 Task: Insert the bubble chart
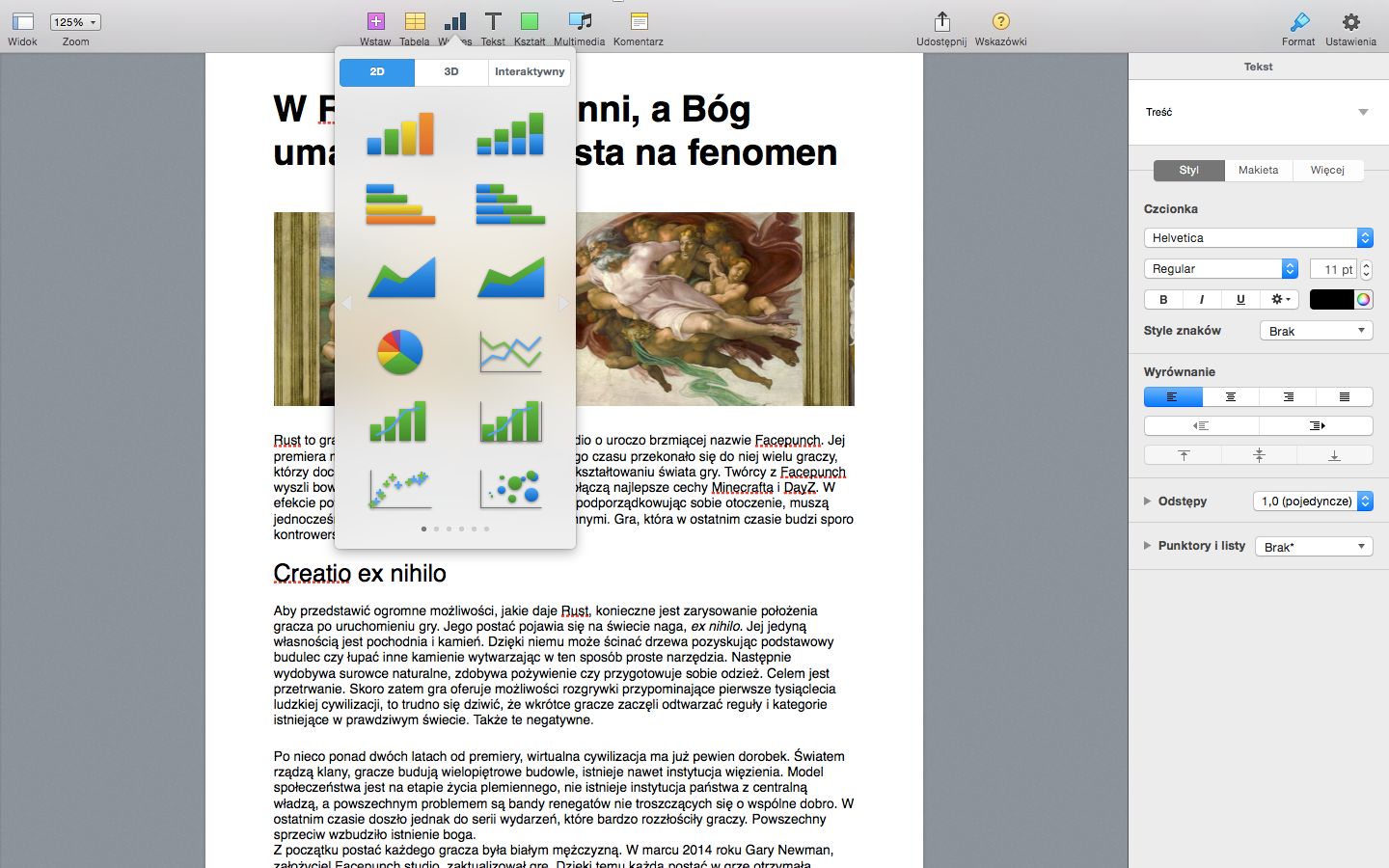510,489
